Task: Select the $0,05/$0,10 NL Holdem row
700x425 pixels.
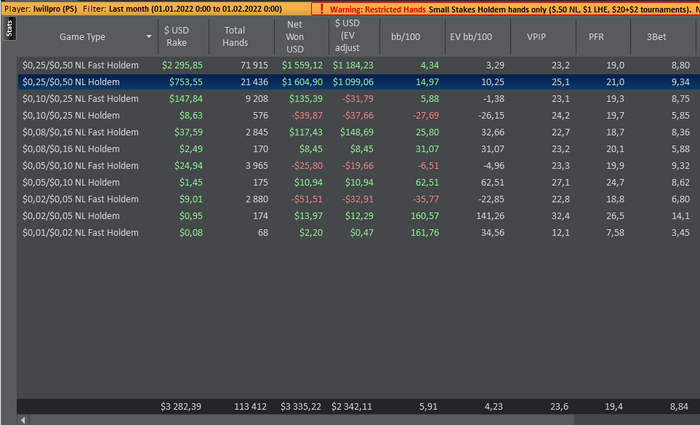Action: pyautogui.click(x=357, y=183)
